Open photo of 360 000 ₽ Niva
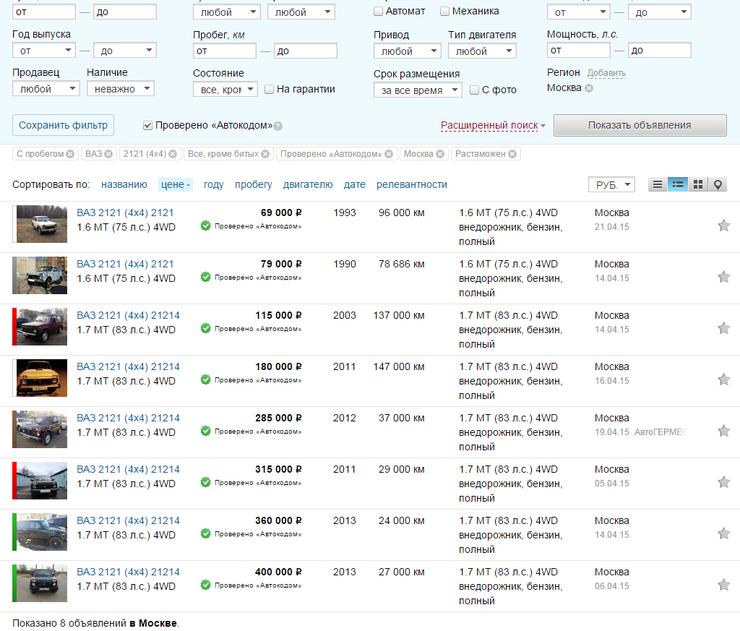The height and width of the screenshot is (631, 740). (x=42, y=532)
